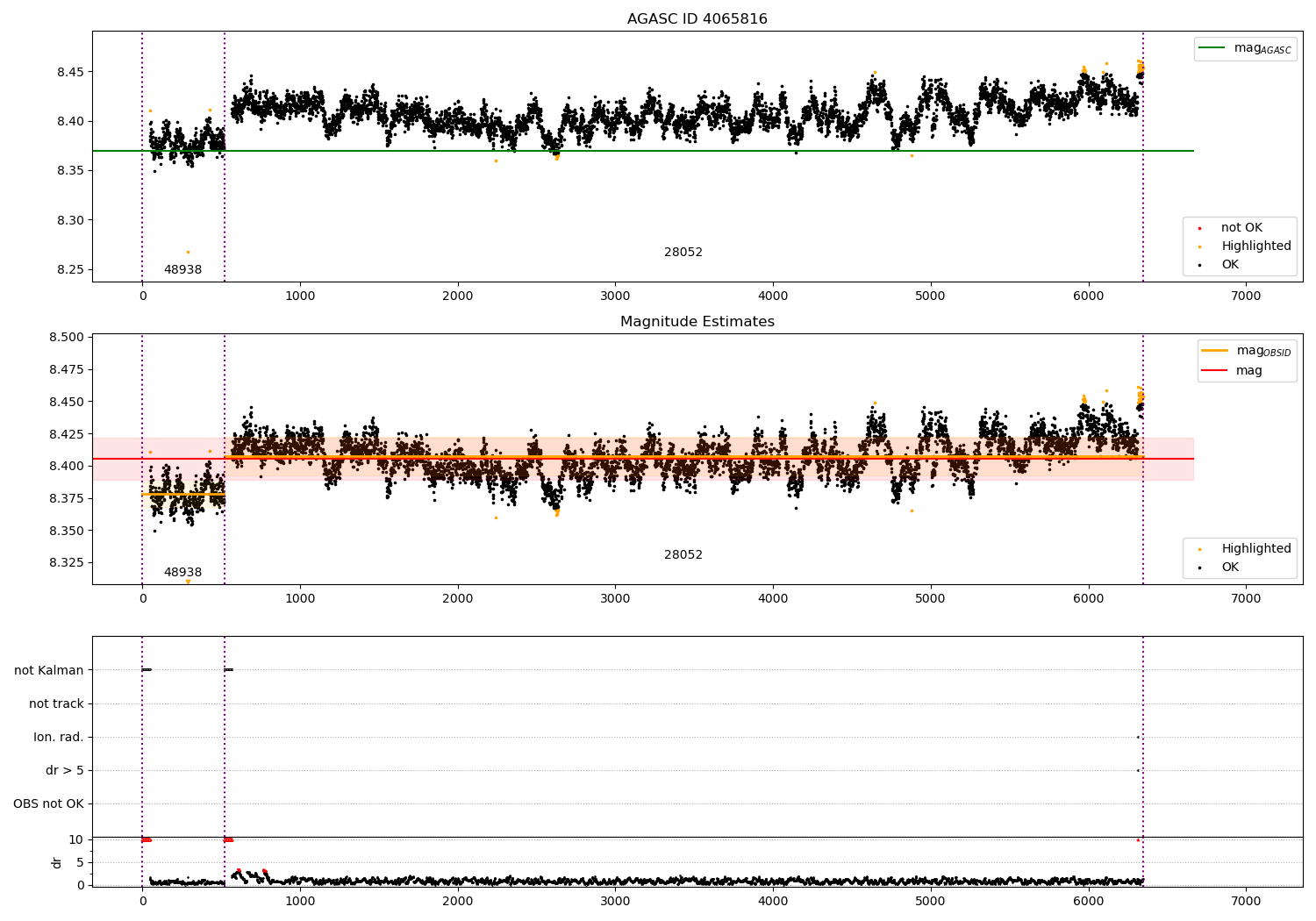Click the 'OBS not OK' axis label

click(x=48, y=803)
